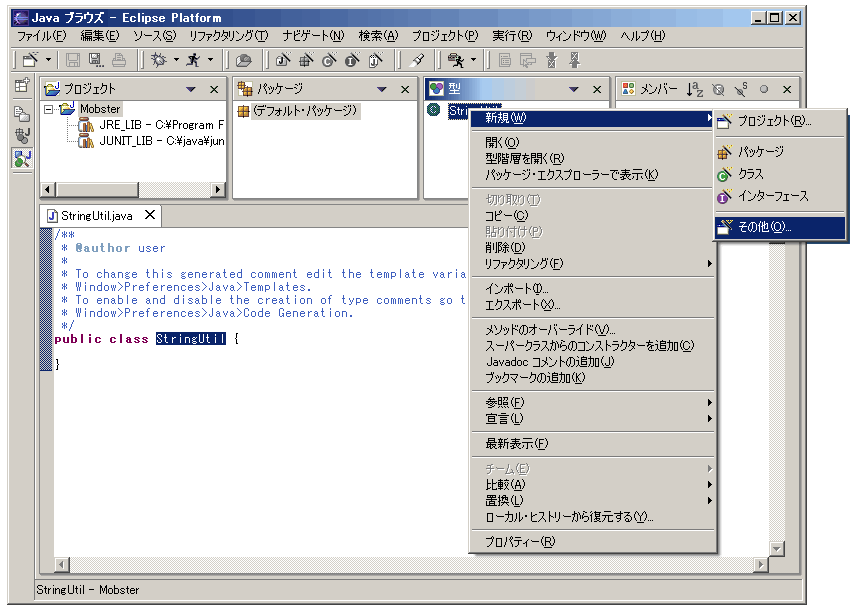Collapse the Mobster project tree node

tap(49, 109)
